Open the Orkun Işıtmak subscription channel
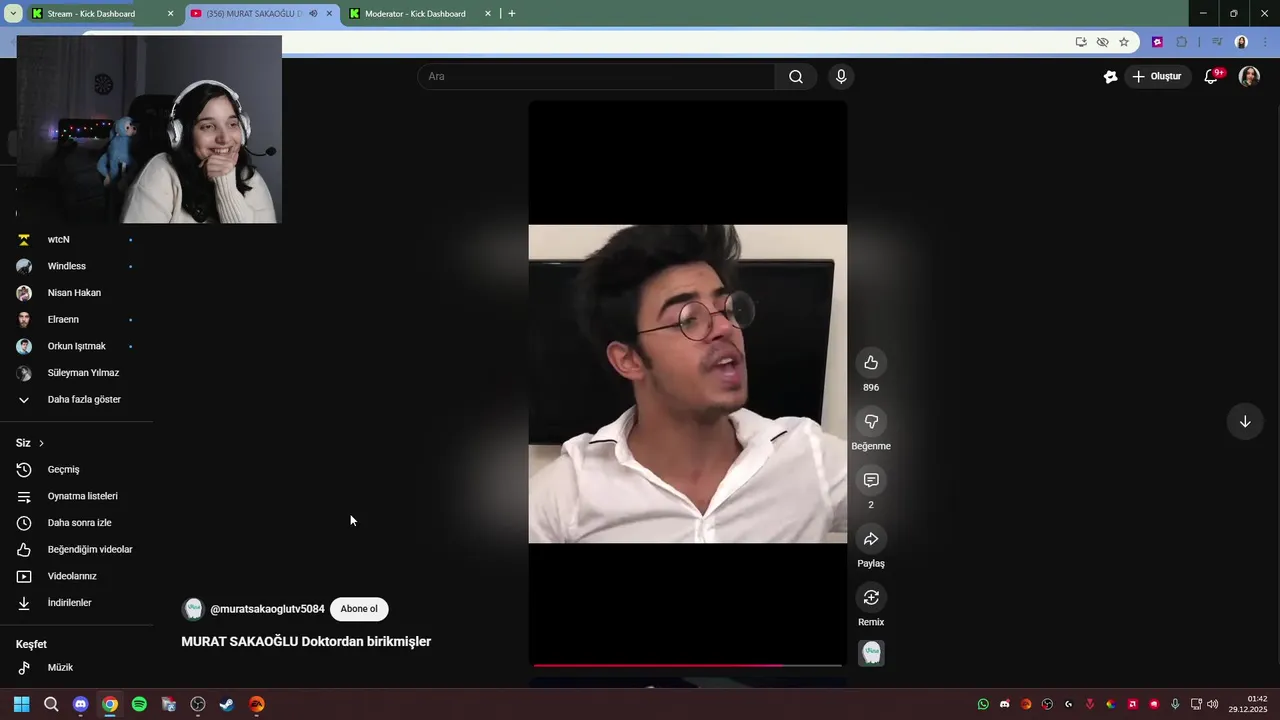 [76, 346]
